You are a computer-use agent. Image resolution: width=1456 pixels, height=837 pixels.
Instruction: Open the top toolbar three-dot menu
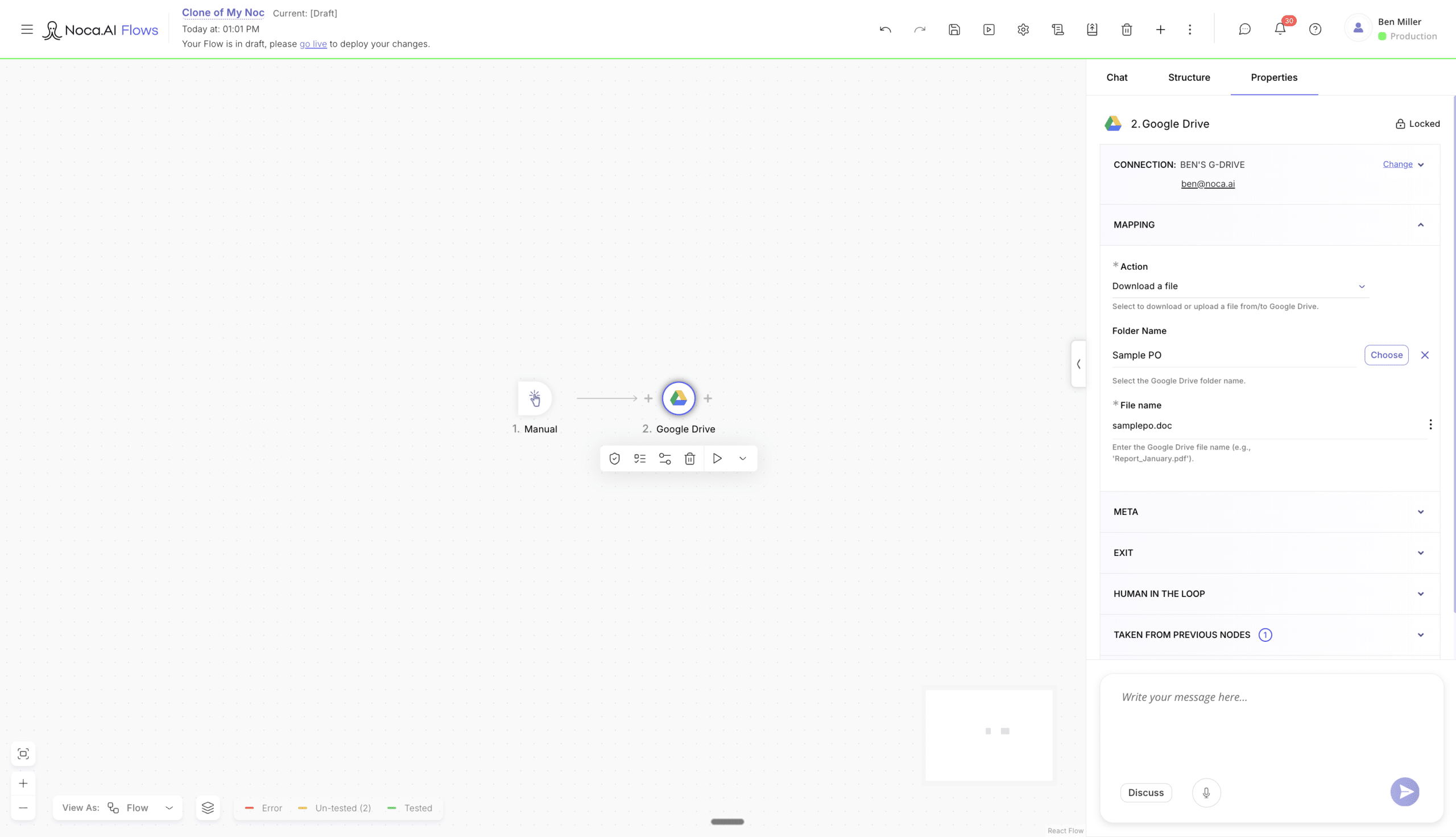(1189, 30)
